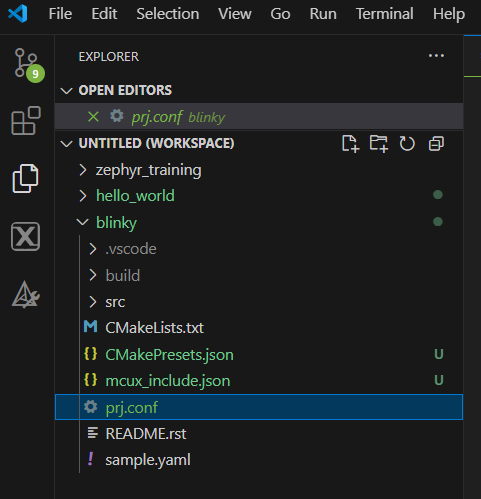Expand the src folder
This screenshot has width=481, height=499.
tap(93, 302)
